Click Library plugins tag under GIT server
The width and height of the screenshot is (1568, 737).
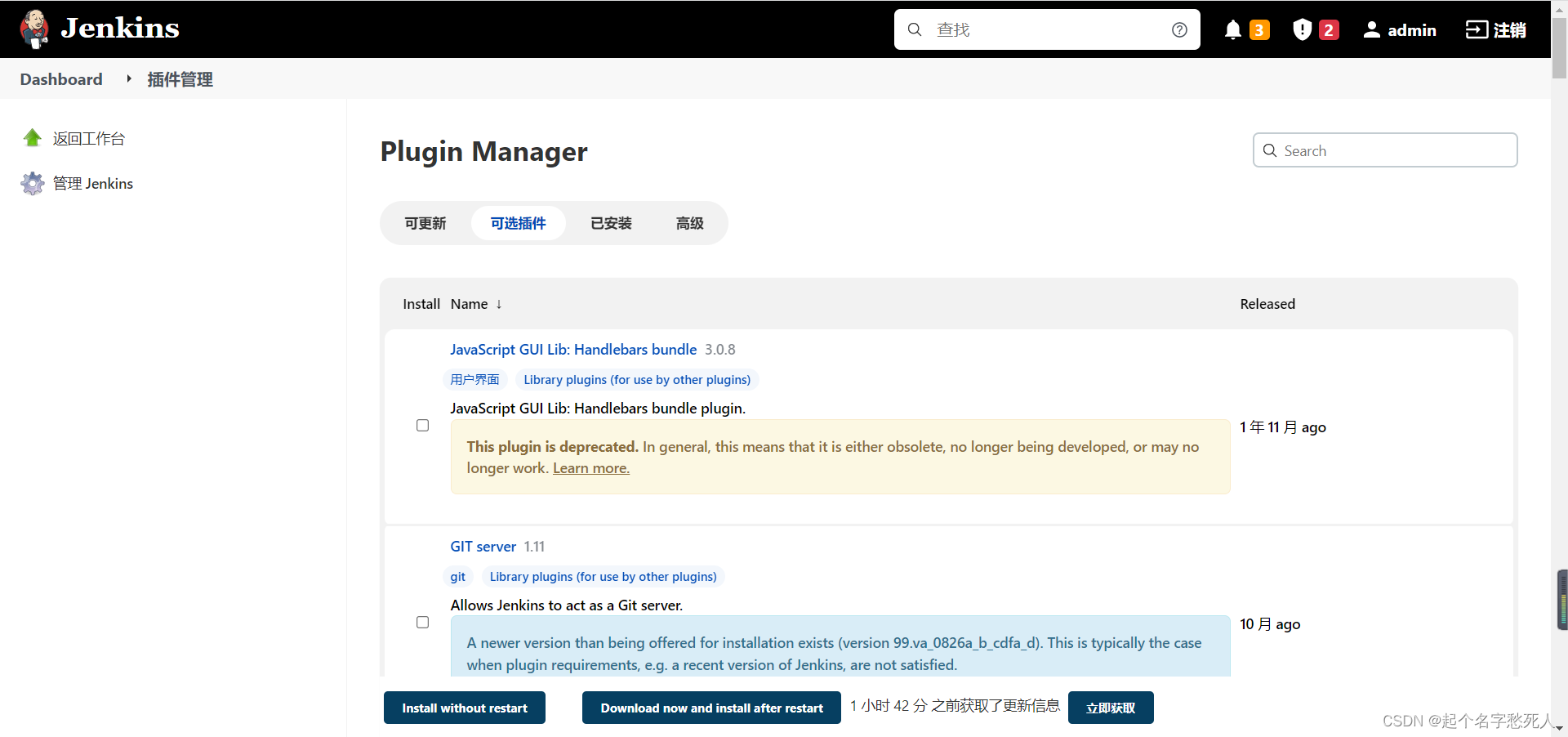604,577
